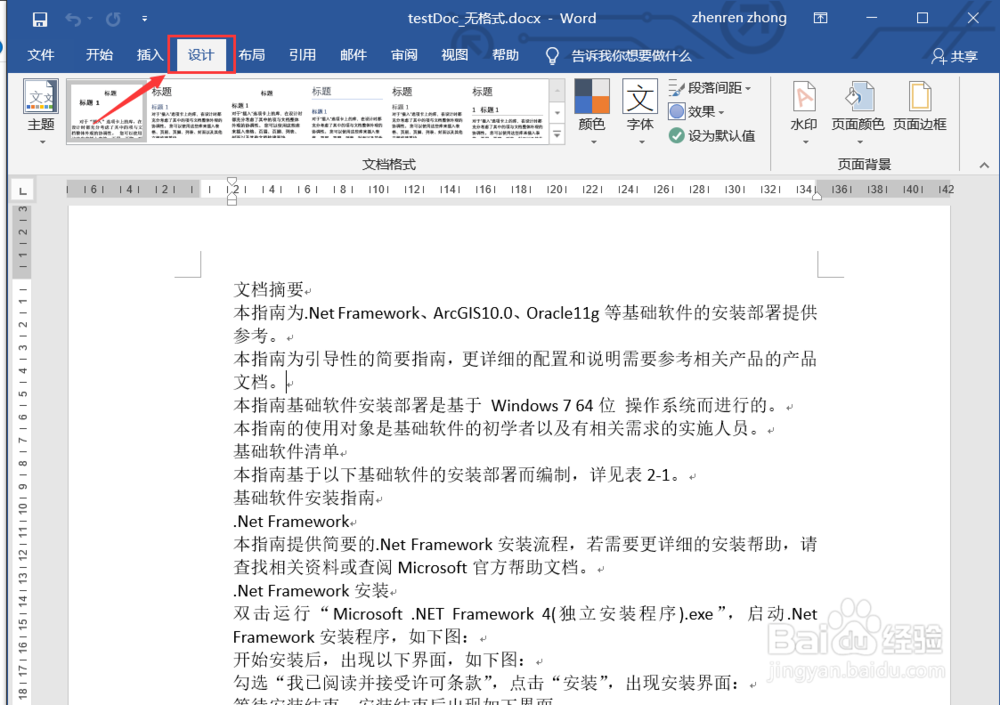Open the 字体 theme fonts dropdown
Screen dimensions: 1000x705
click(x=640, y=112)
